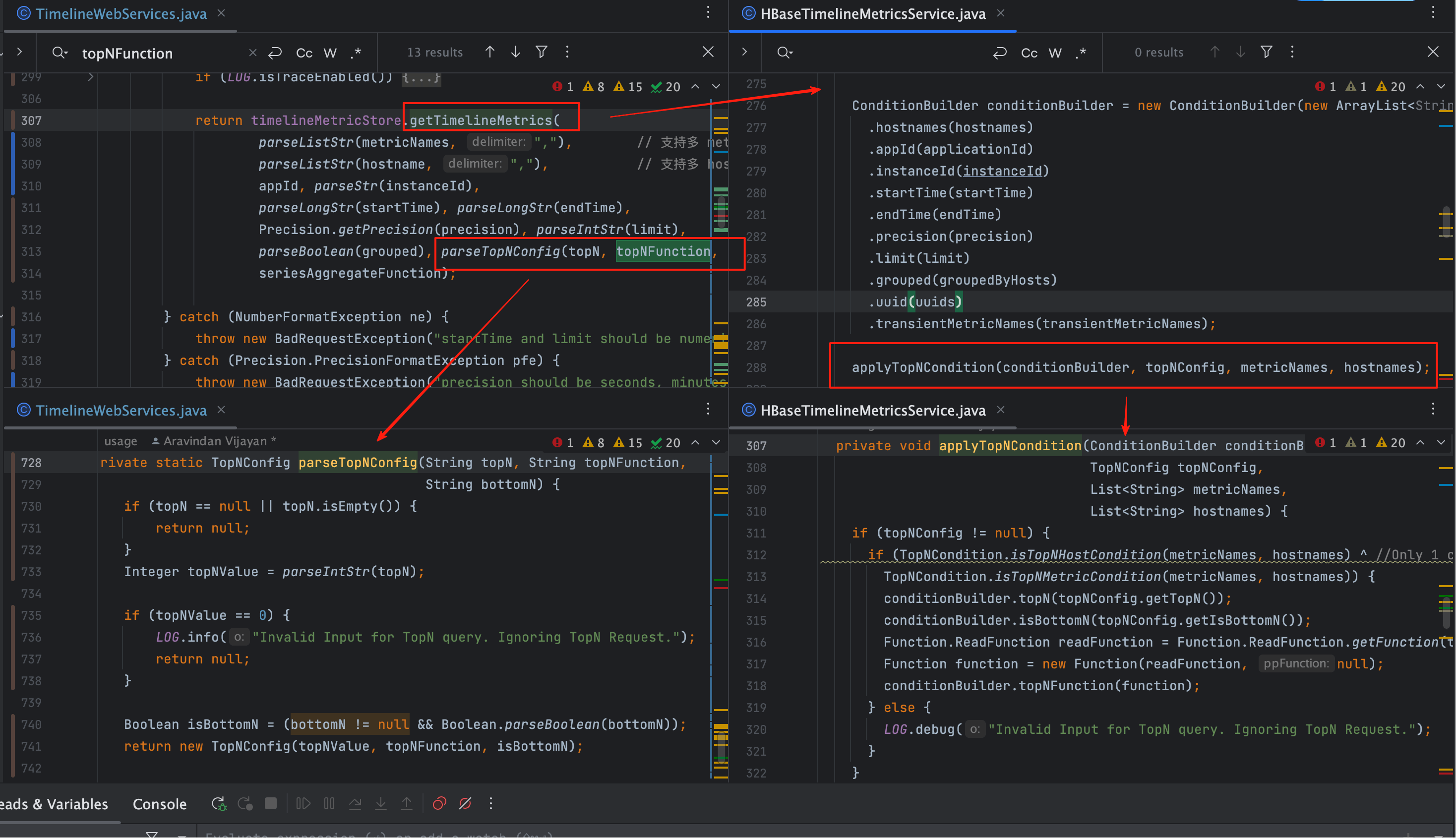Image resolution: width=1456 pixels, height=838 pixels.
Task: Jump to next highlighted error in top-left editor
Action: [717, 87]
